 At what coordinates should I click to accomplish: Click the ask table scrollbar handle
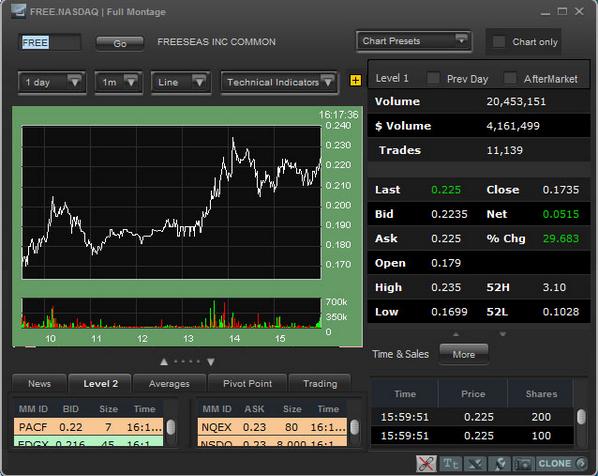point(354,427)
